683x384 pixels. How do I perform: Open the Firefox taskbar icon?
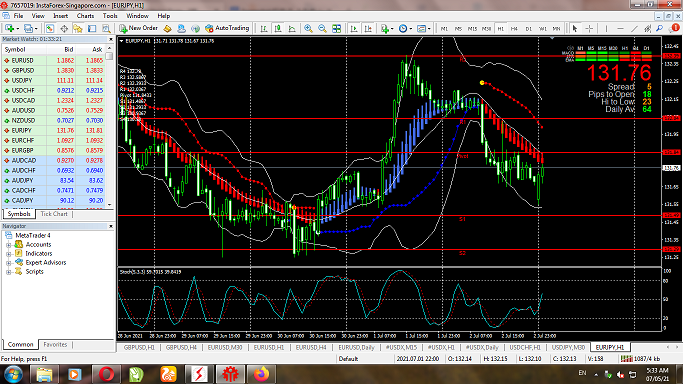[x=261, y=374]
